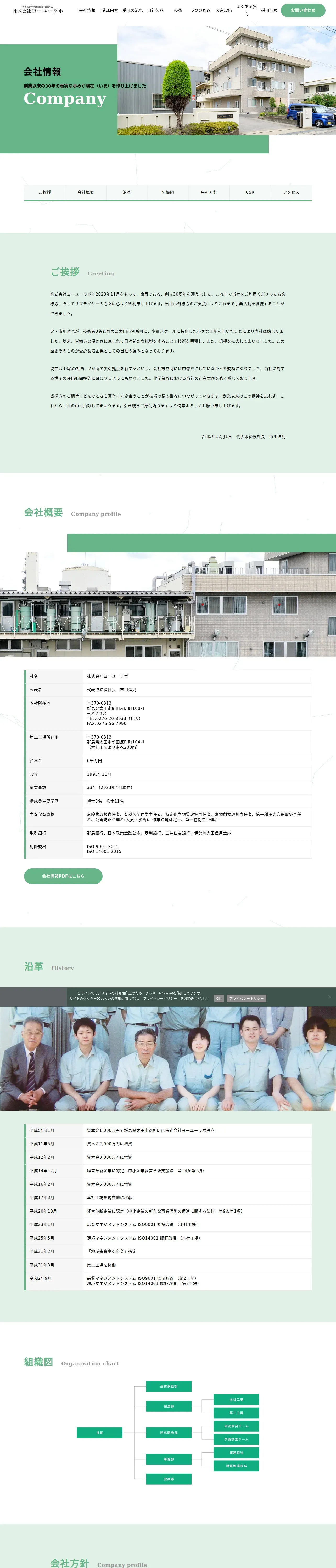Image resolution: width=336 pixels, height=1568 pixels.
Task: Click the 平成14年12月 history row
Action: (168, 1171)
